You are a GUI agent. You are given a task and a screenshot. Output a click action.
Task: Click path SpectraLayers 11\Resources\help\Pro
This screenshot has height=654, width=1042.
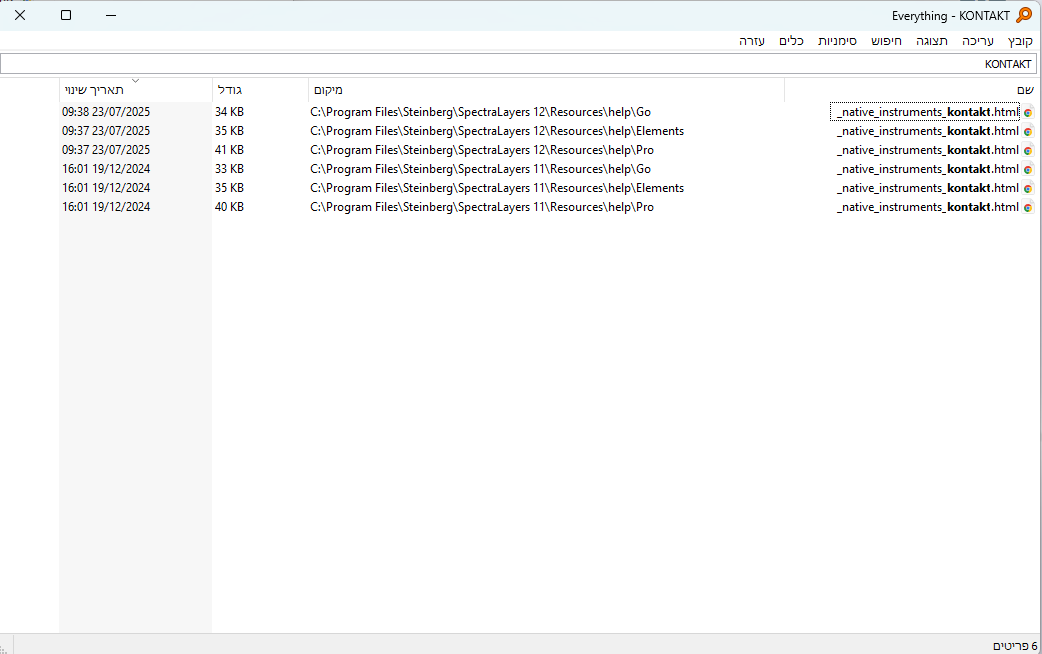pos(482,207)
